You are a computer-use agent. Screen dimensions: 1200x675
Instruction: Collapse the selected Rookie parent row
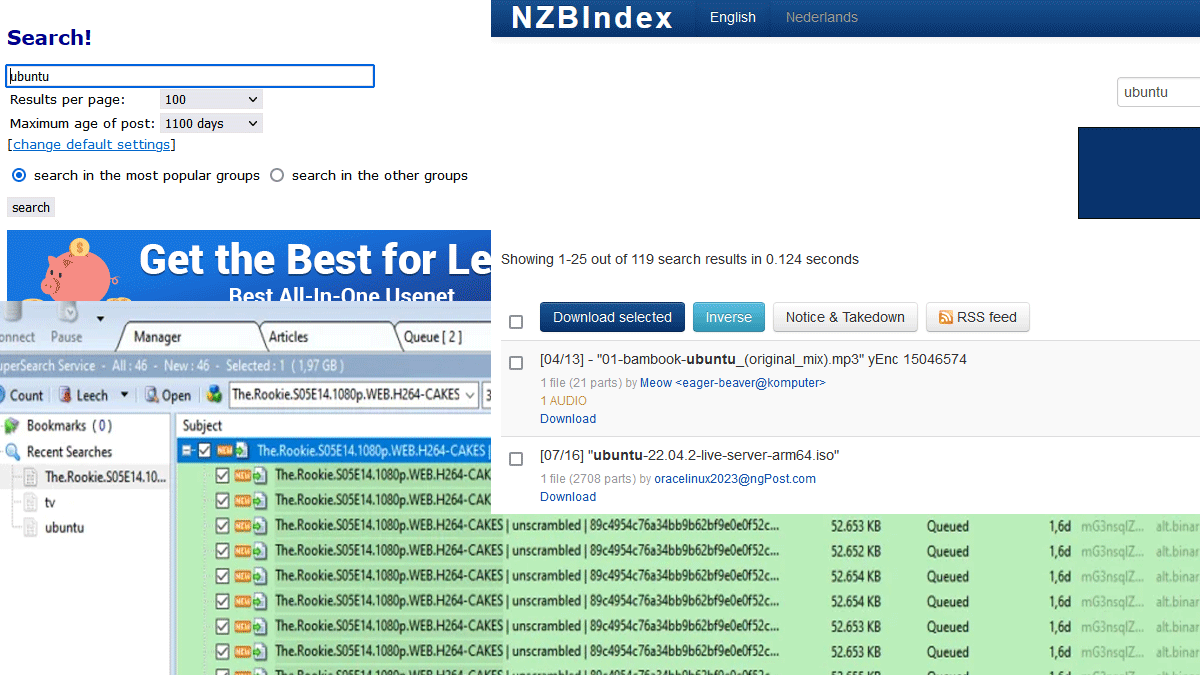(187, 451)
